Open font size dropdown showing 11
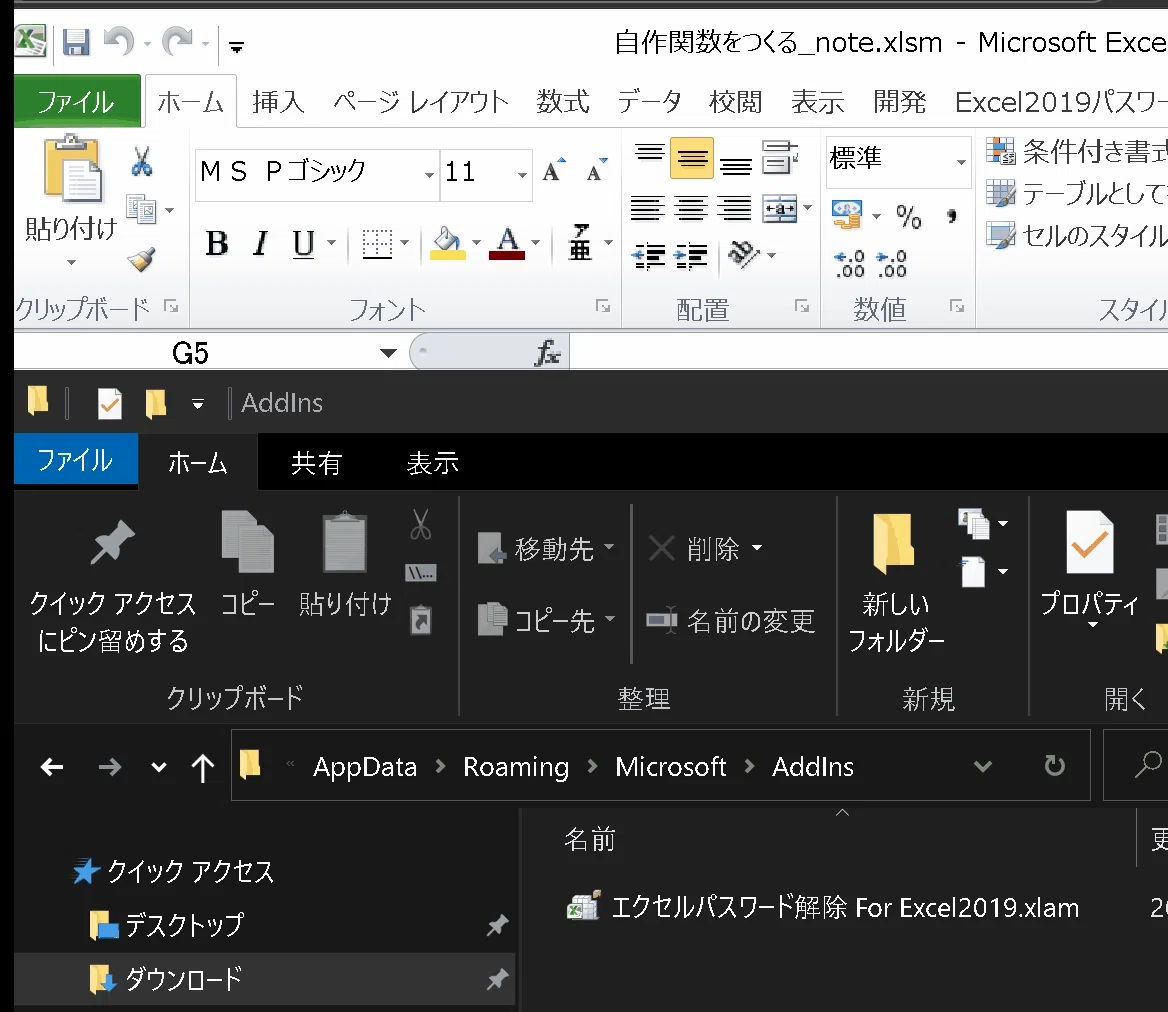1168x1012 pixels. [522, 175]
